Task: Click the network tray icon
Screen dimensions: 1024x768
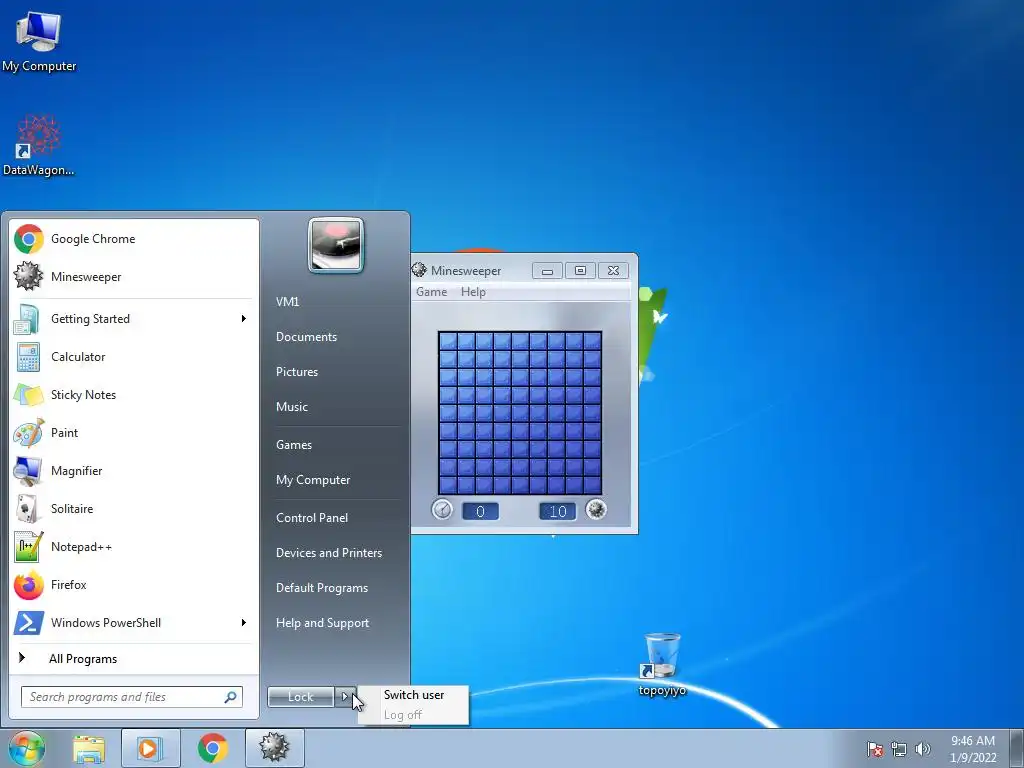Action: [899, 749]
